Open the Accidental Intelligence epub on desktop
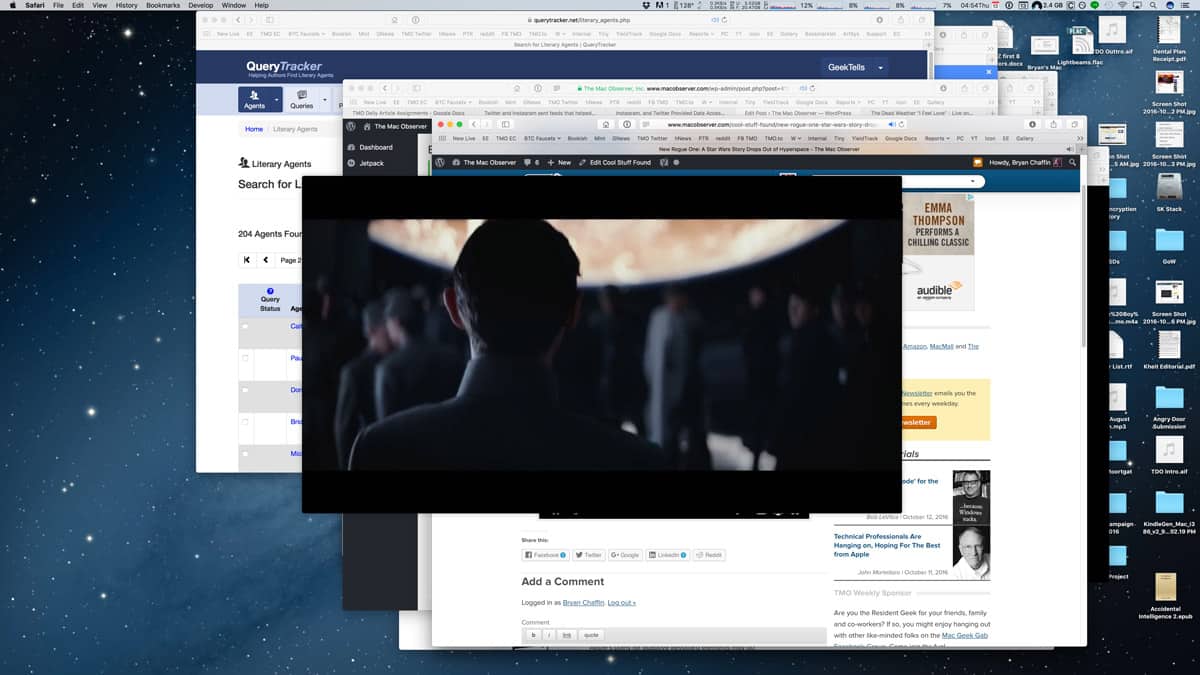 point(1164,587)
